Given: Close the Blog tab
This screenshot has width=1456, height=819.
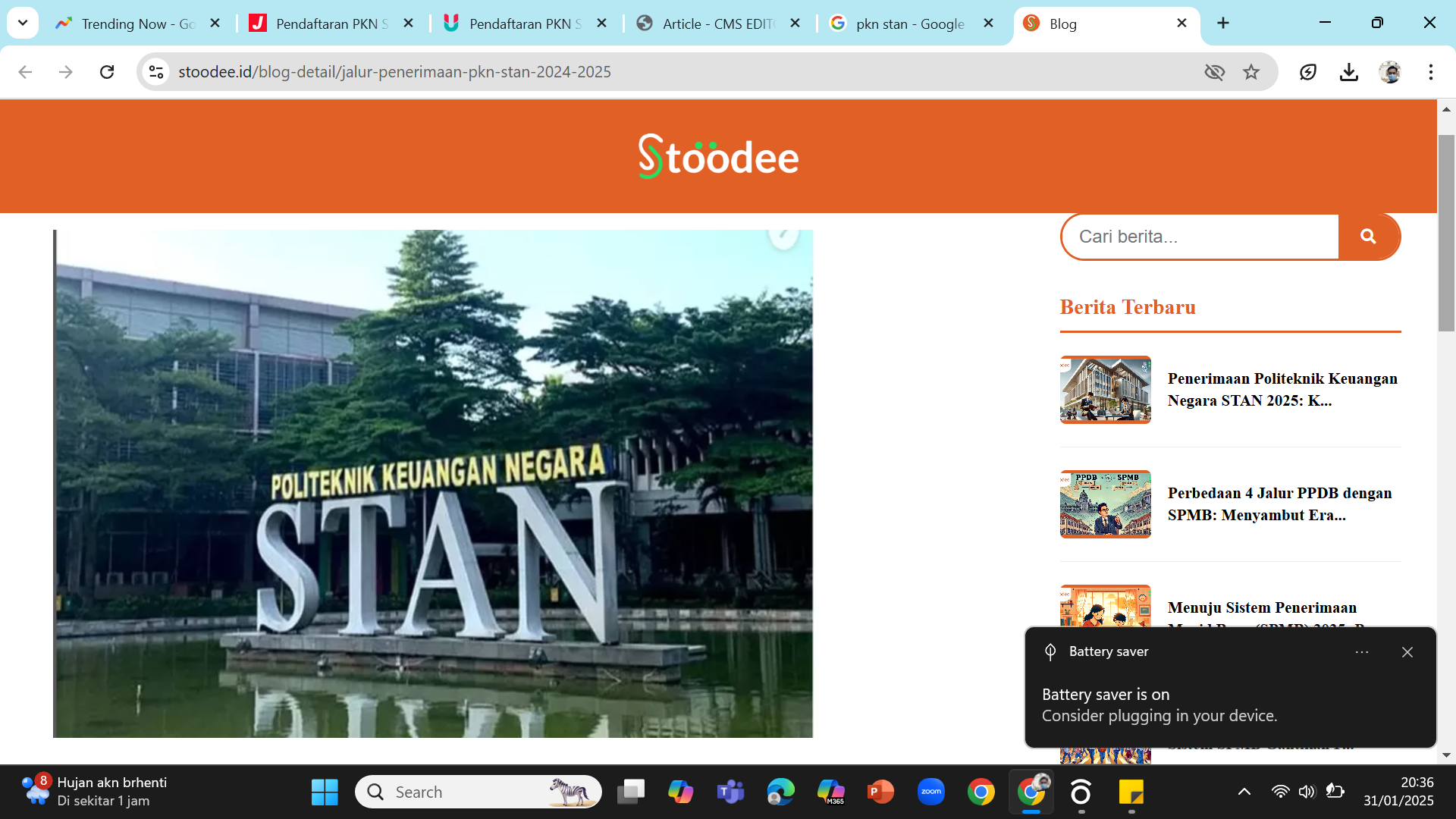Looking at the screenshot, I should pos(1182,24).
